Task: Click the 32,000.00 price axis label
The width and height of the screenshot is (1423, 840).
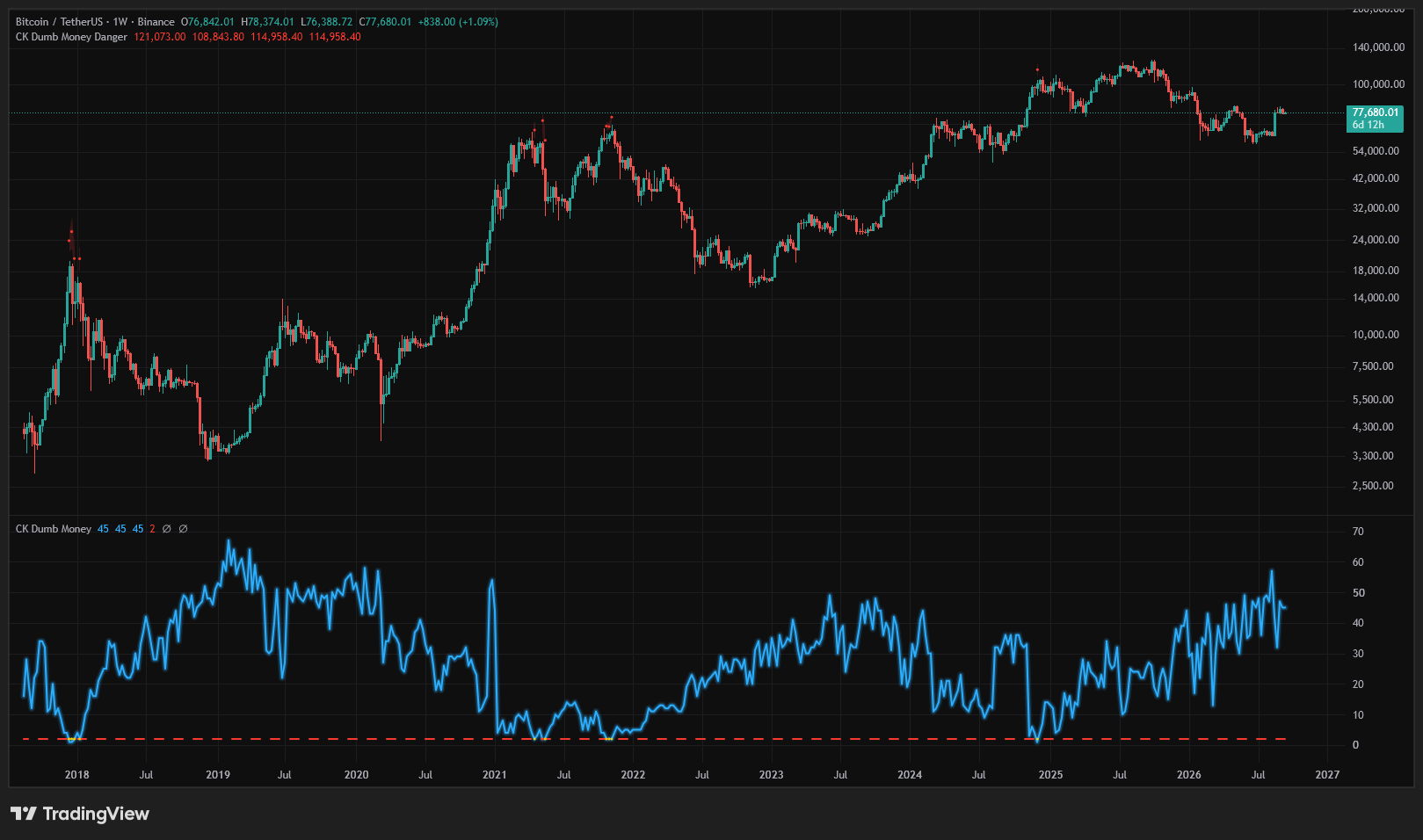Action: 1376,208
